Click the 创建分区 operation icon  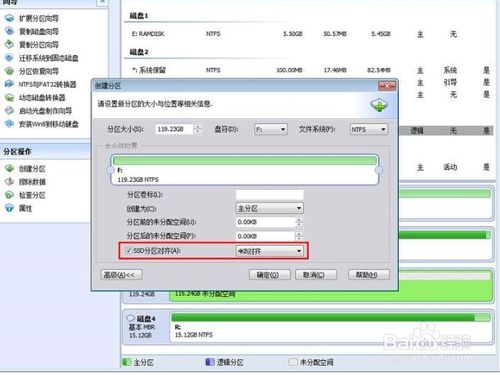9,168
